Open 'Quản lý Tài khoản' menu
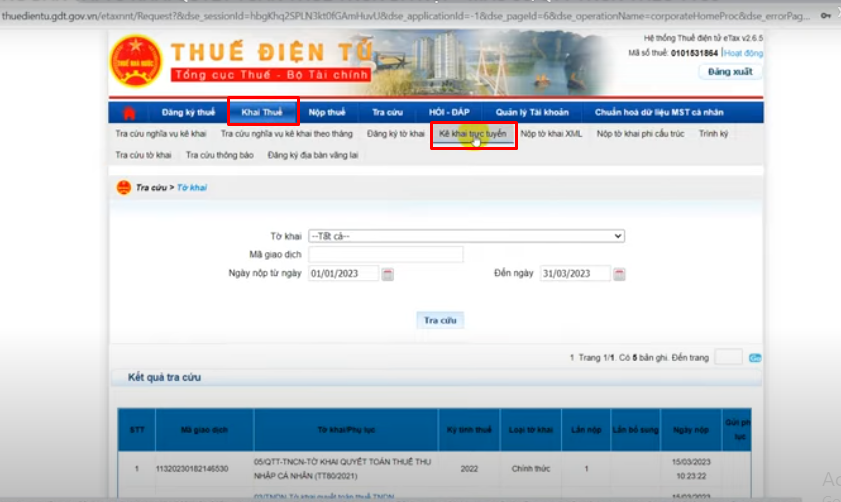841x502 pixels. (532, 112)
